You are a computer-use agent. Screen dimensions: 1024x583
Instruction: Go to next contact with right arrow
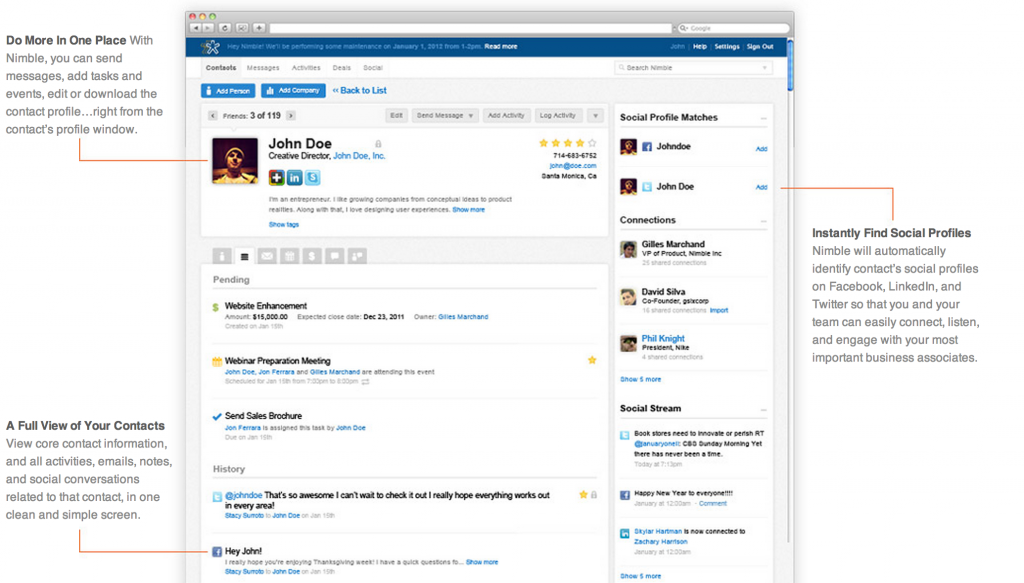(x=291, y=116)
